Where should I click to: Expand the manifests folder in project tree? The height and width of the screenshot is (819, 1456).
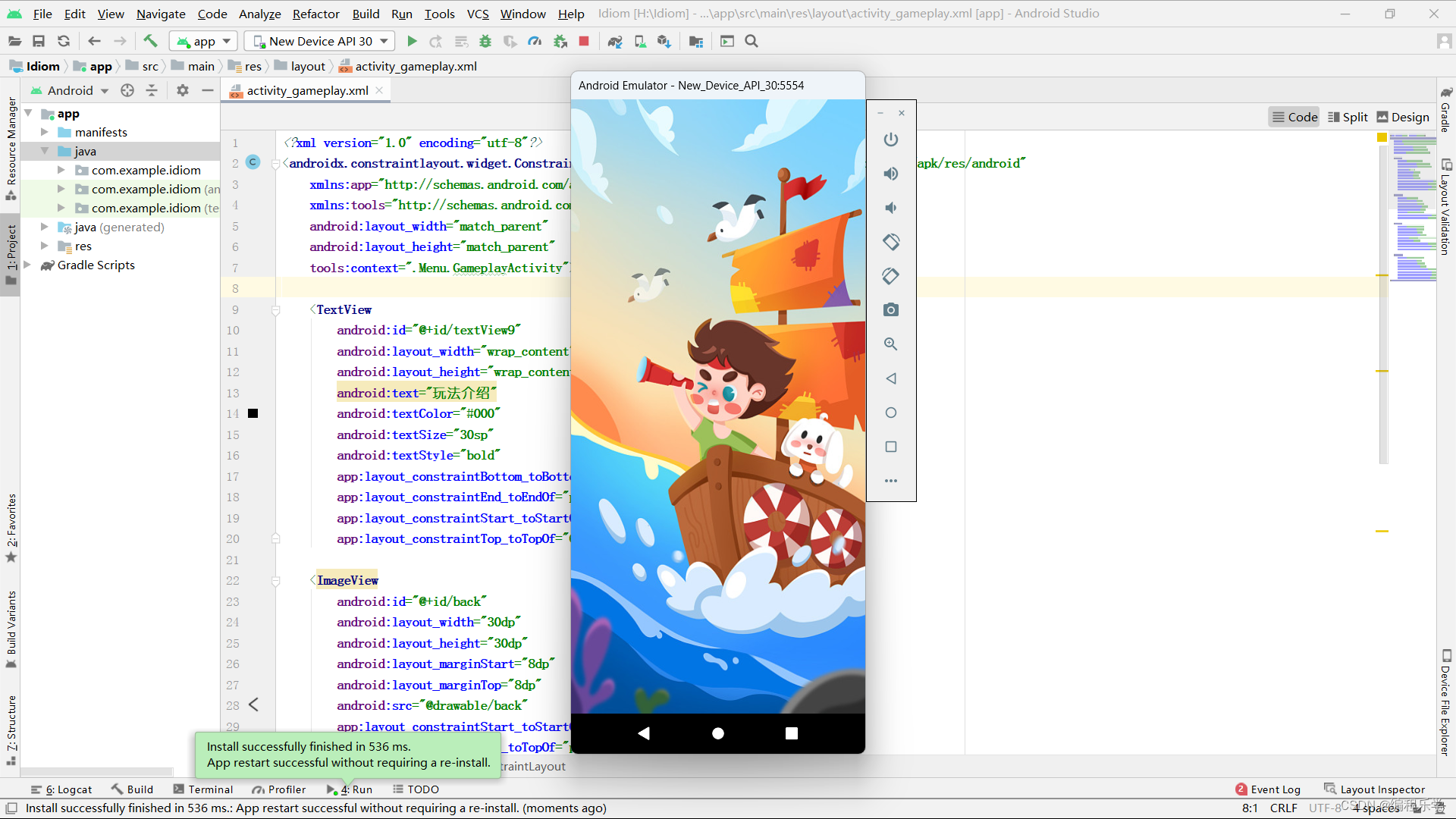coord(45,132)
